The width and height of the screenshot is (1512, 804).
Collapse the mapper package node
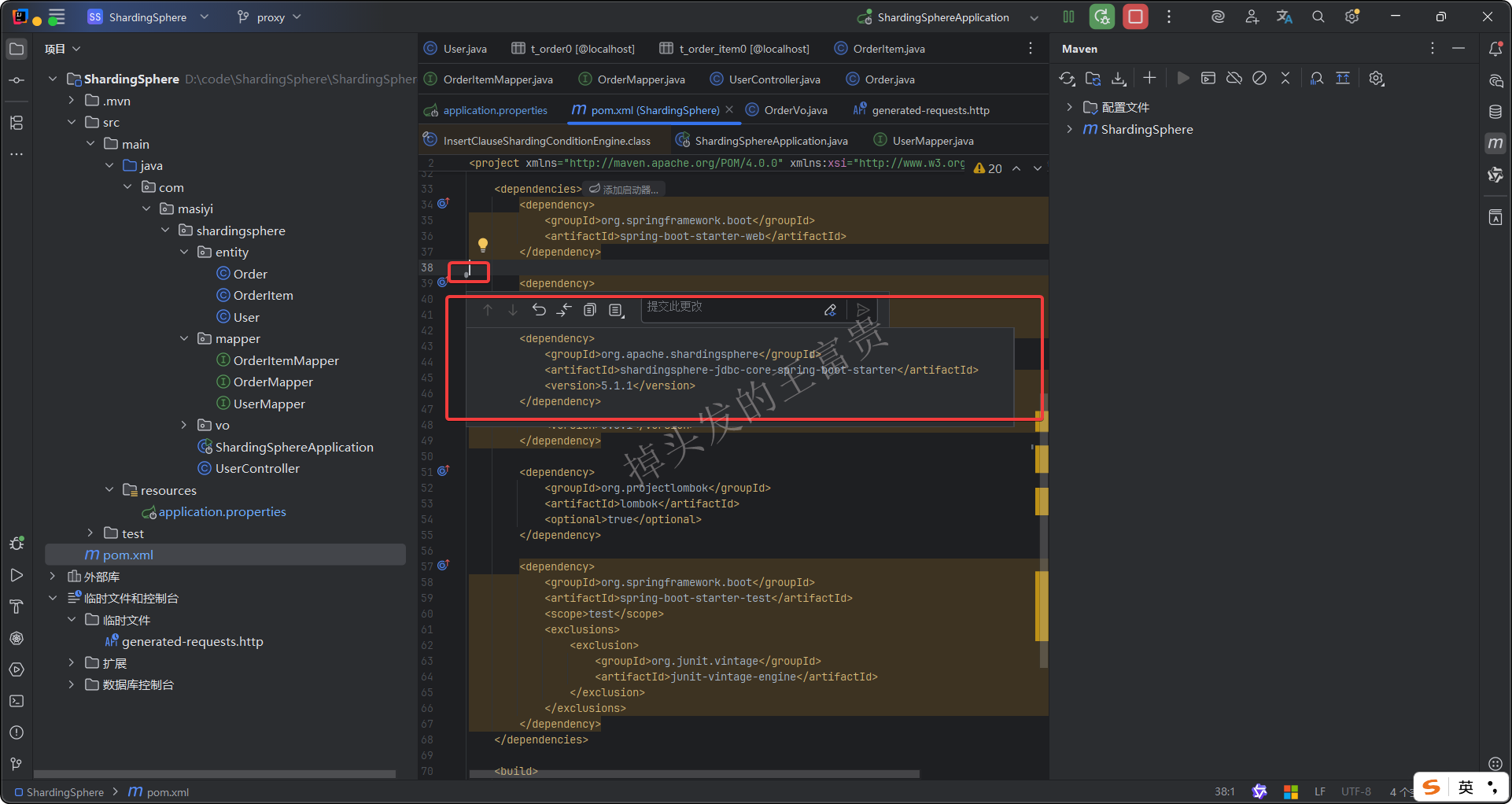[184, 338]
